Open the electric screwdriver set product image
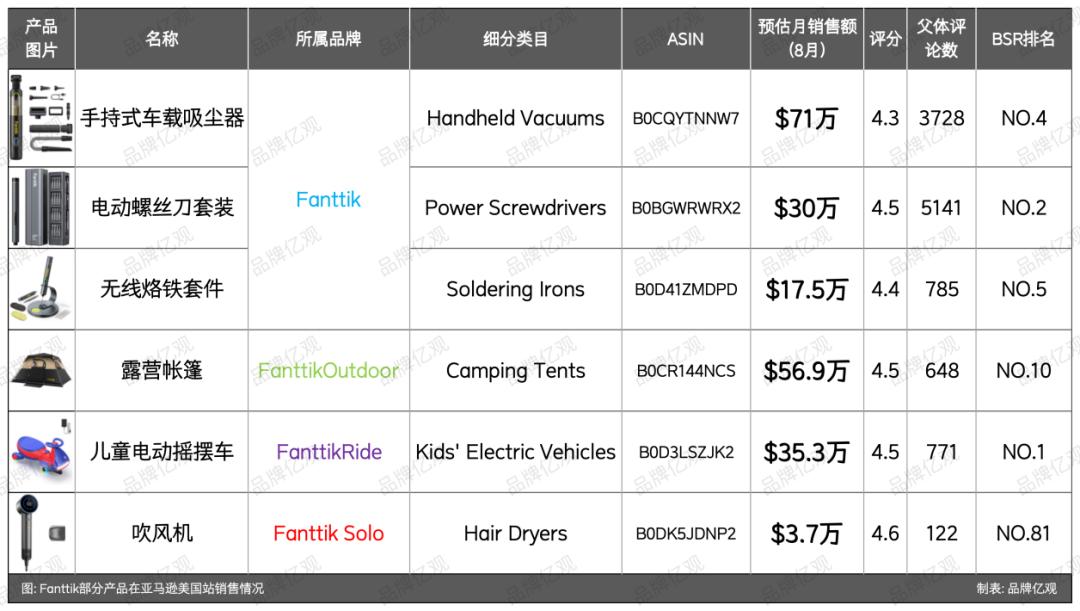1080x611 pixels. point(41,208)
